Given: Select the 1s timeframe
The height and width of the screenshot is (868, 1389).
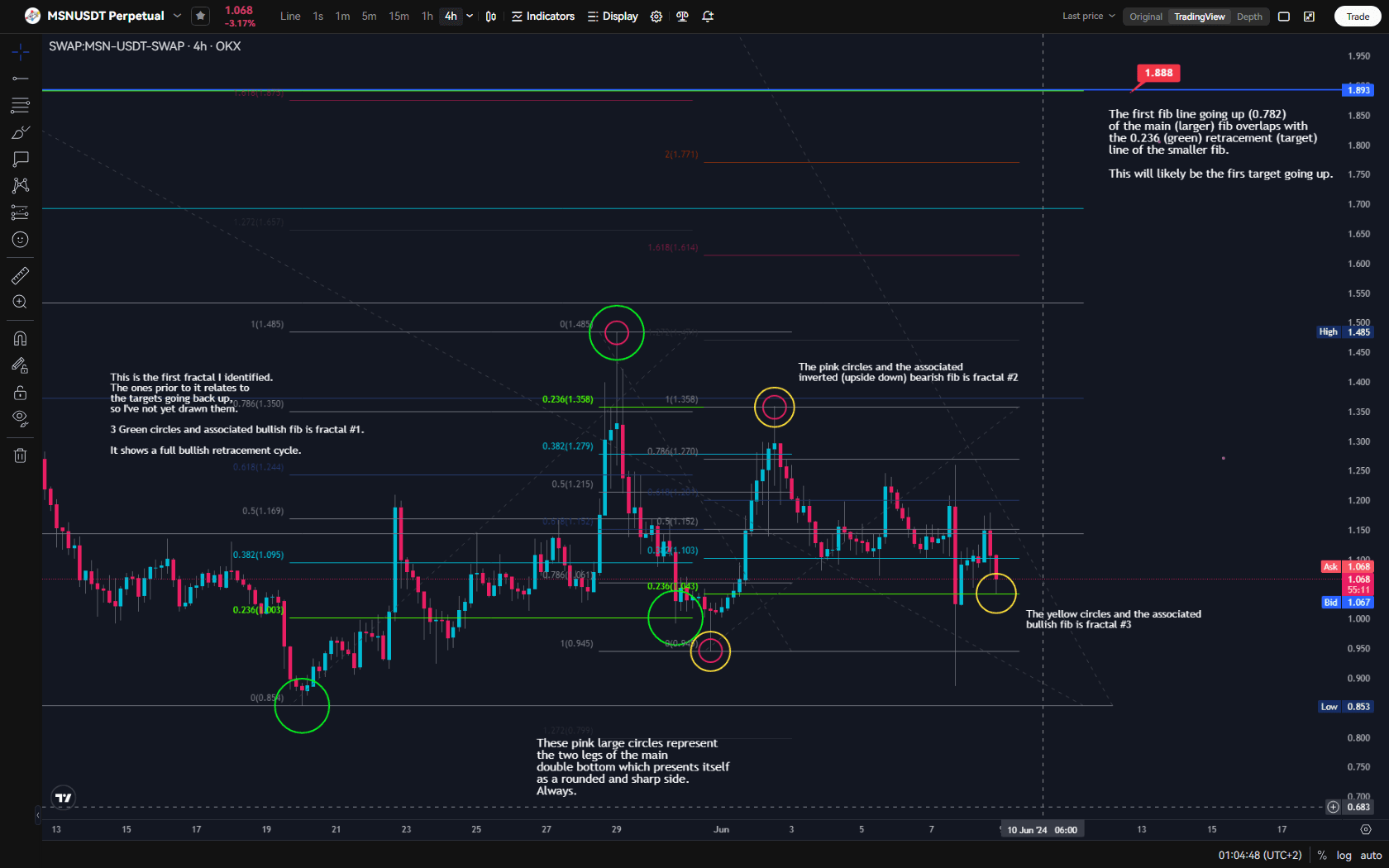Looking at the screenshot, I should (x=318, y=17).
